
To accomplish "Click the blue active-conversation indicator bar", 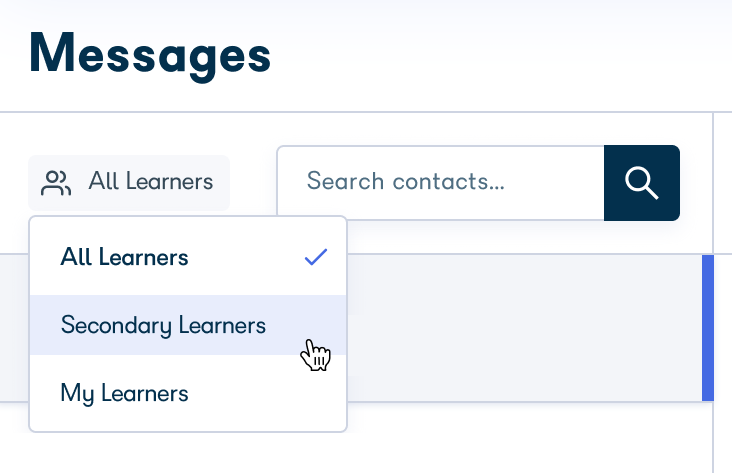I will coord(708,328).
